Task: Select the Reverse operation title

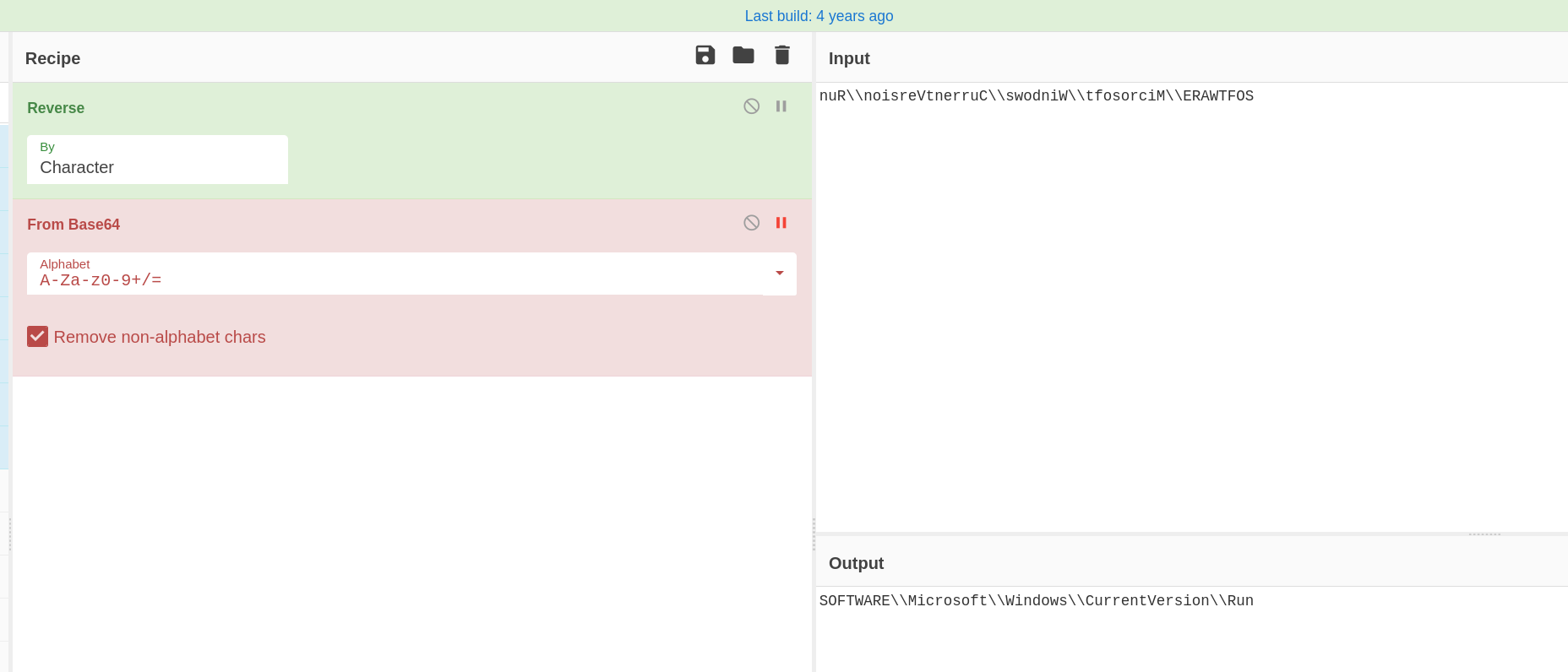Action: coord(56,108)
